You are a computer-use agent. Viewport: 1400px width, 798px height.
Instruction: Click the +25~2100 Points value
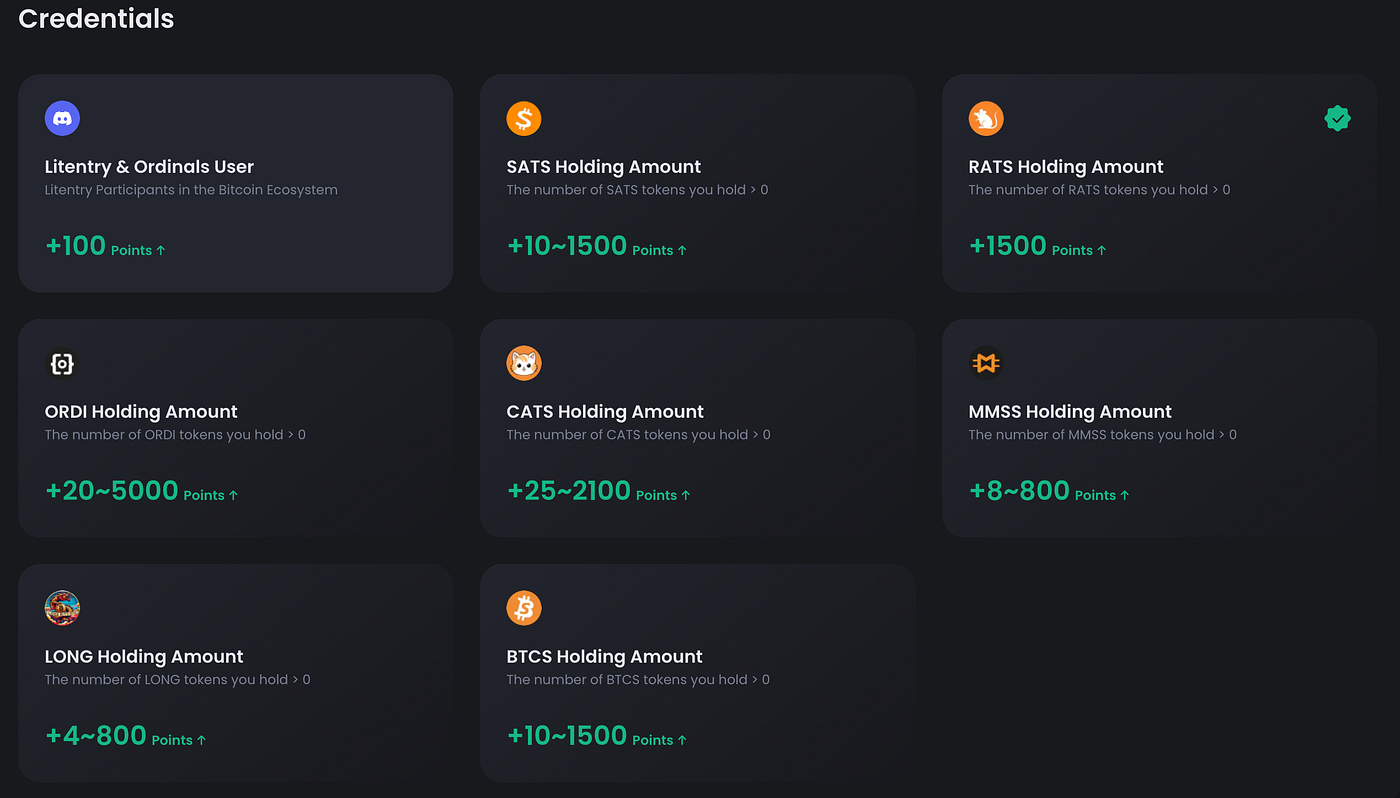598,491
